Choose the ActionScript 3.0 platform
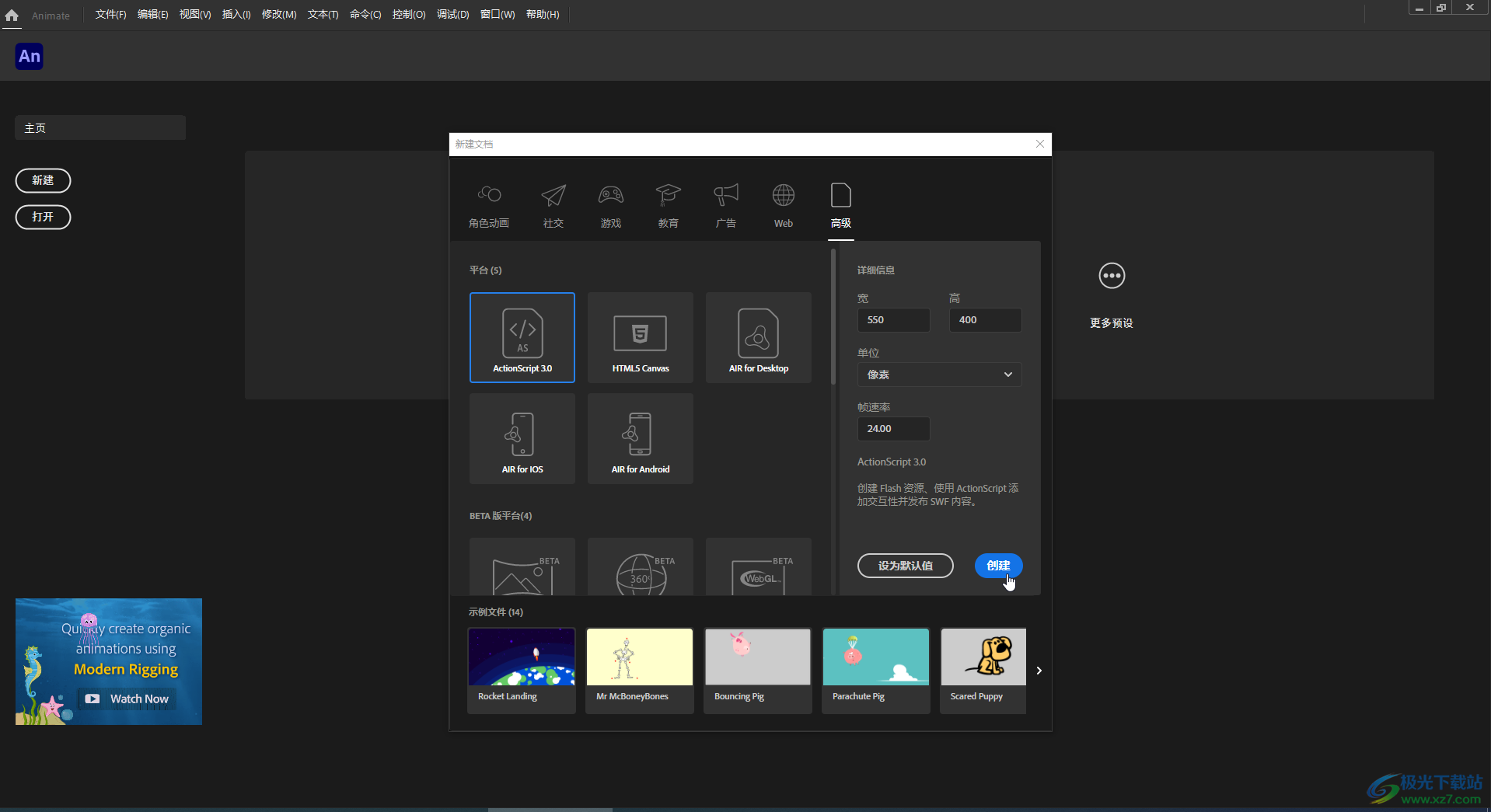This screenshot has width=1491, height=812. tap(522, 337)
